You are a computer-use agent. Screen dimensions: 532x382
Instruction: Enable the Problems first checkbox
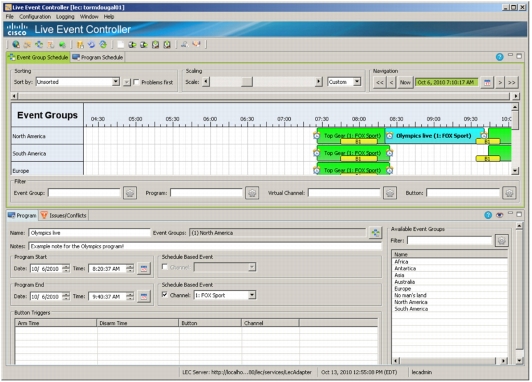pyautogui.click(x=136, y=82)
